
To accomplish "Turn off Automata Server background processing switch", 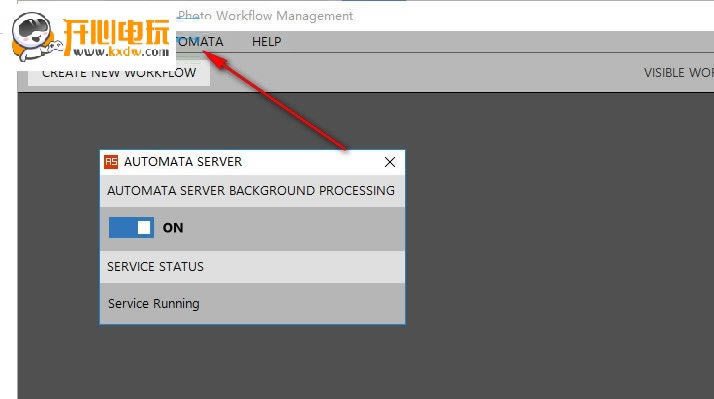I will [131, 227].
